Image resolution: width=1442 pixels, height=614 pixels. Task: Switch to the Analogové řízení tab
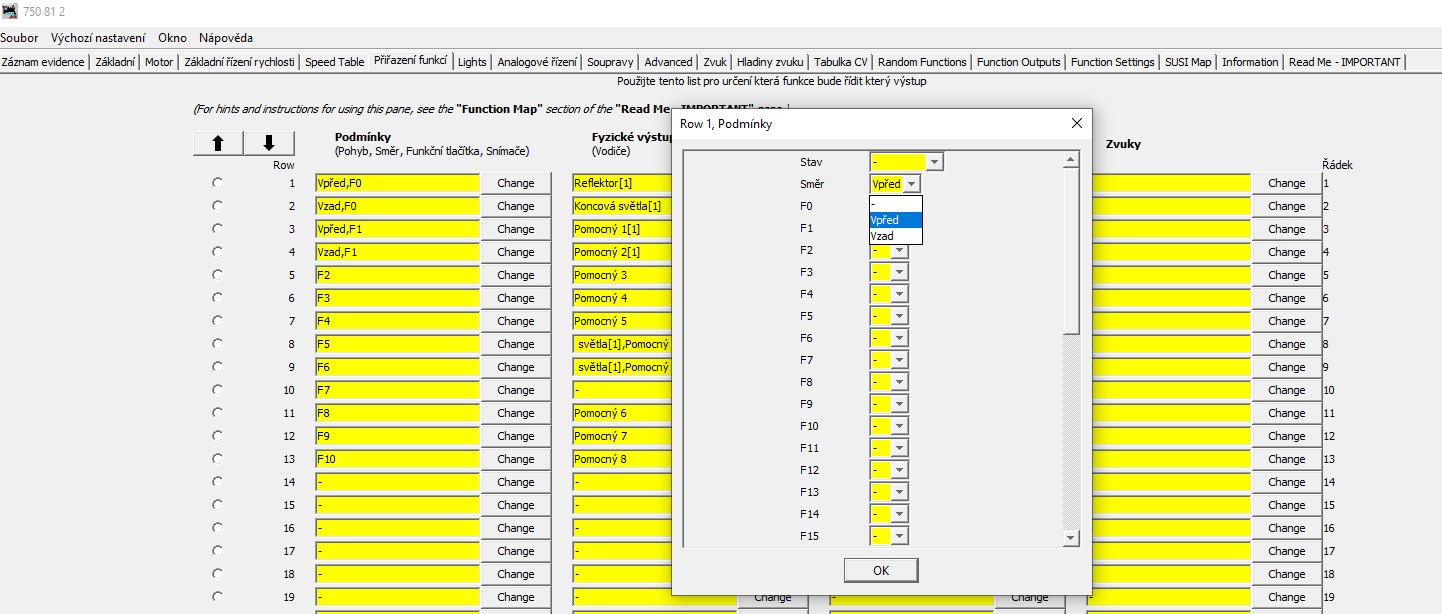[x=537, y=62]
